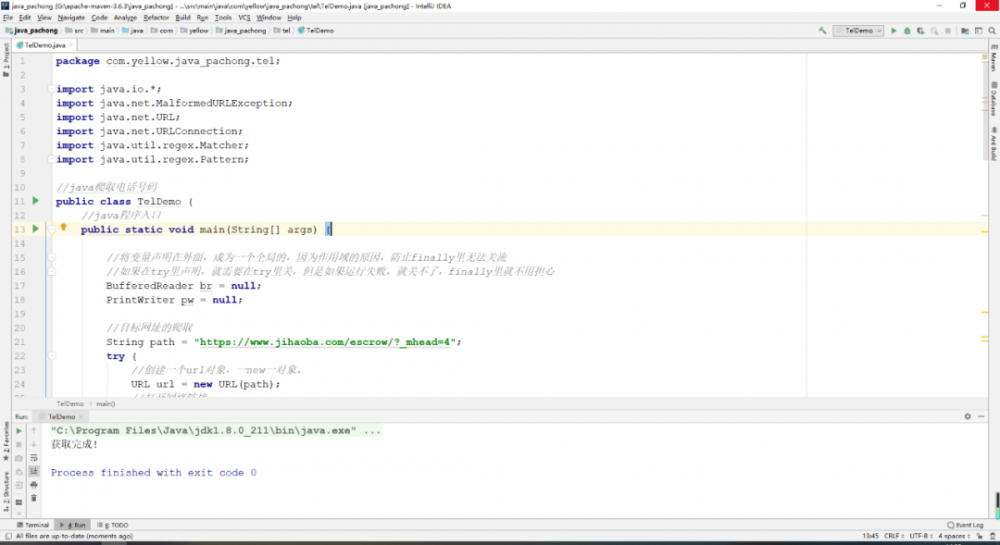This screenshot has width=1000, height=545.
Task: Toggle scroll to end in Run console
Action: (34, 472)
